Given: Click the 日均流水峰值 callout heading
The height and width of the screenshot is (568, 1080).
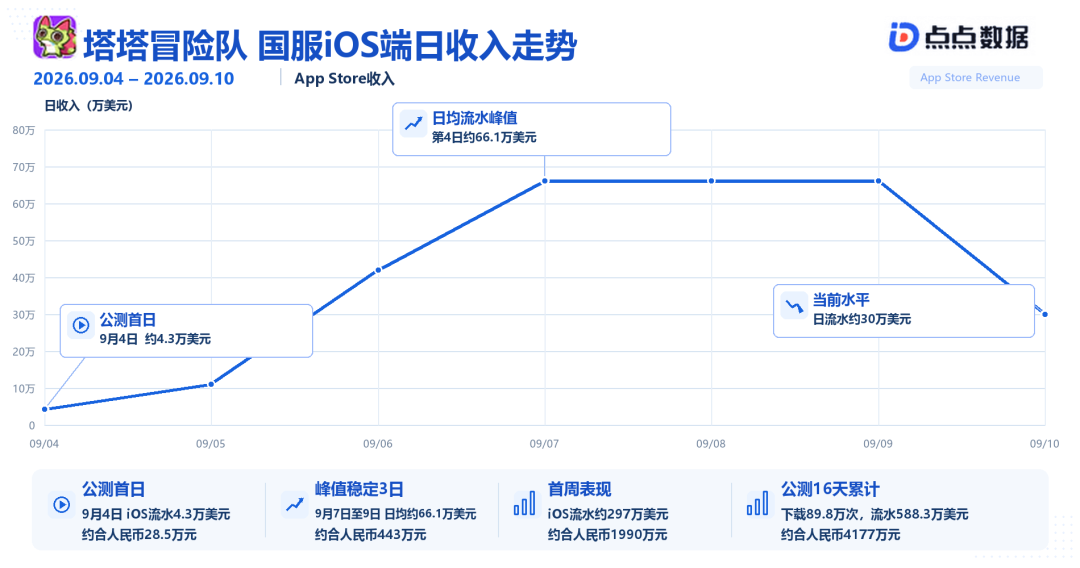Looking at the screenshot, I should coord(475,118).
